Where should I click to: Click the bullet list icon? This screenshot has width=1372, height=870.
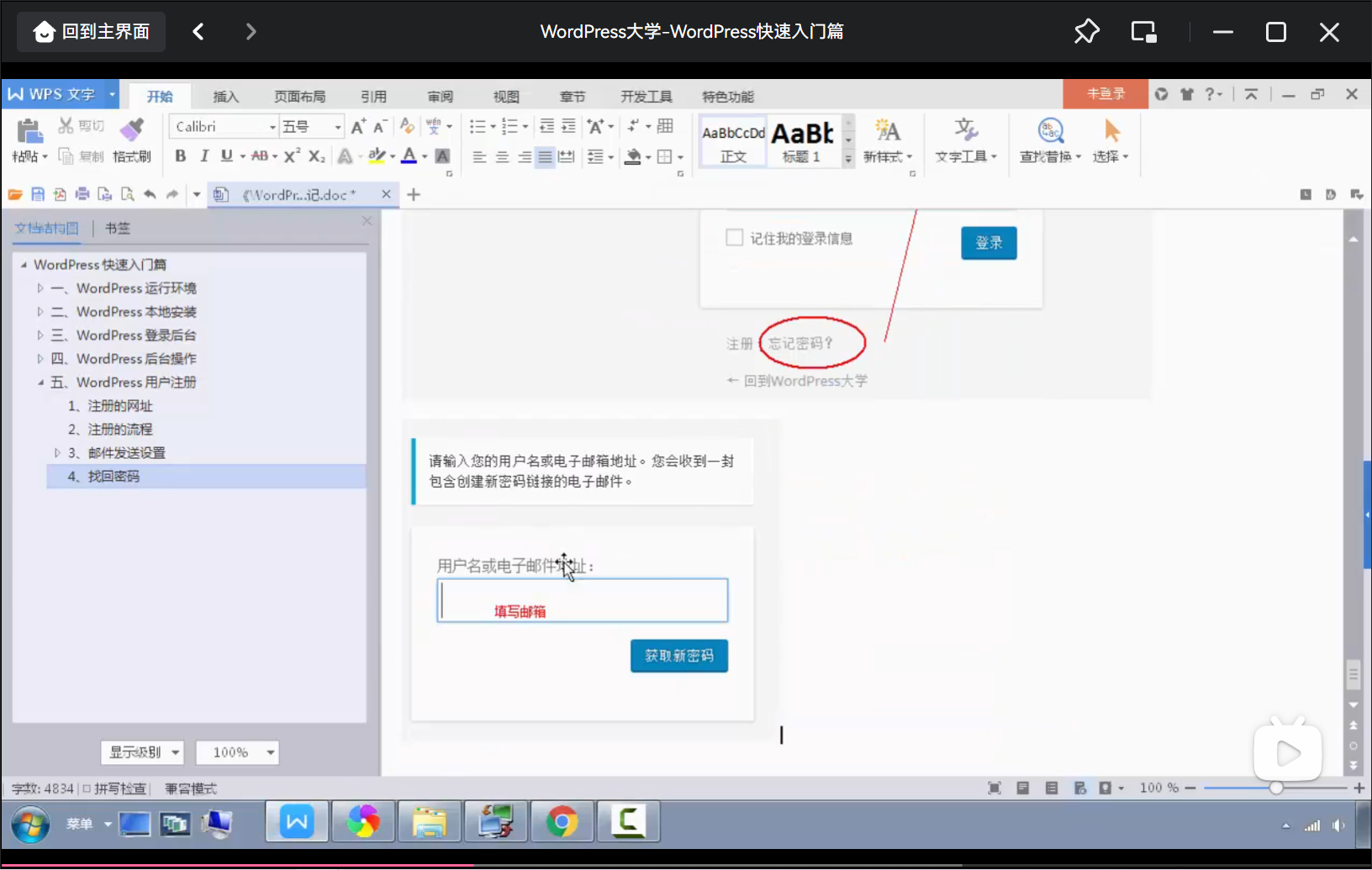click(x=478, y=126)
